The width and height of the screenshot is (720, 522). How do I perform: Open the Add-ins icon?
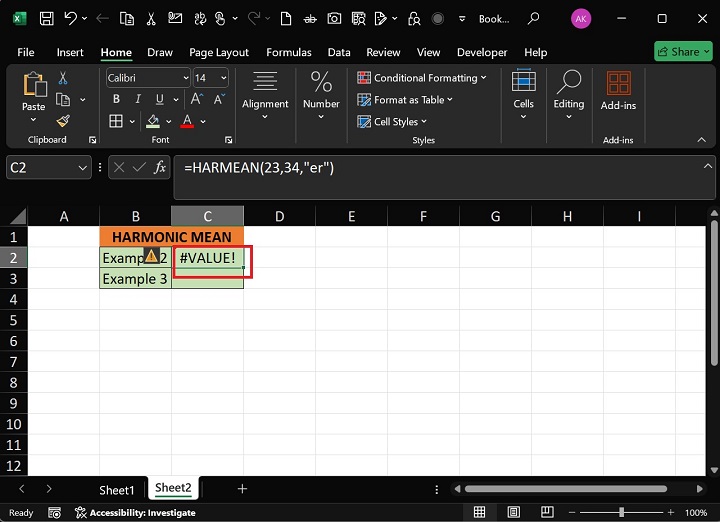click(x=619, y=83)
